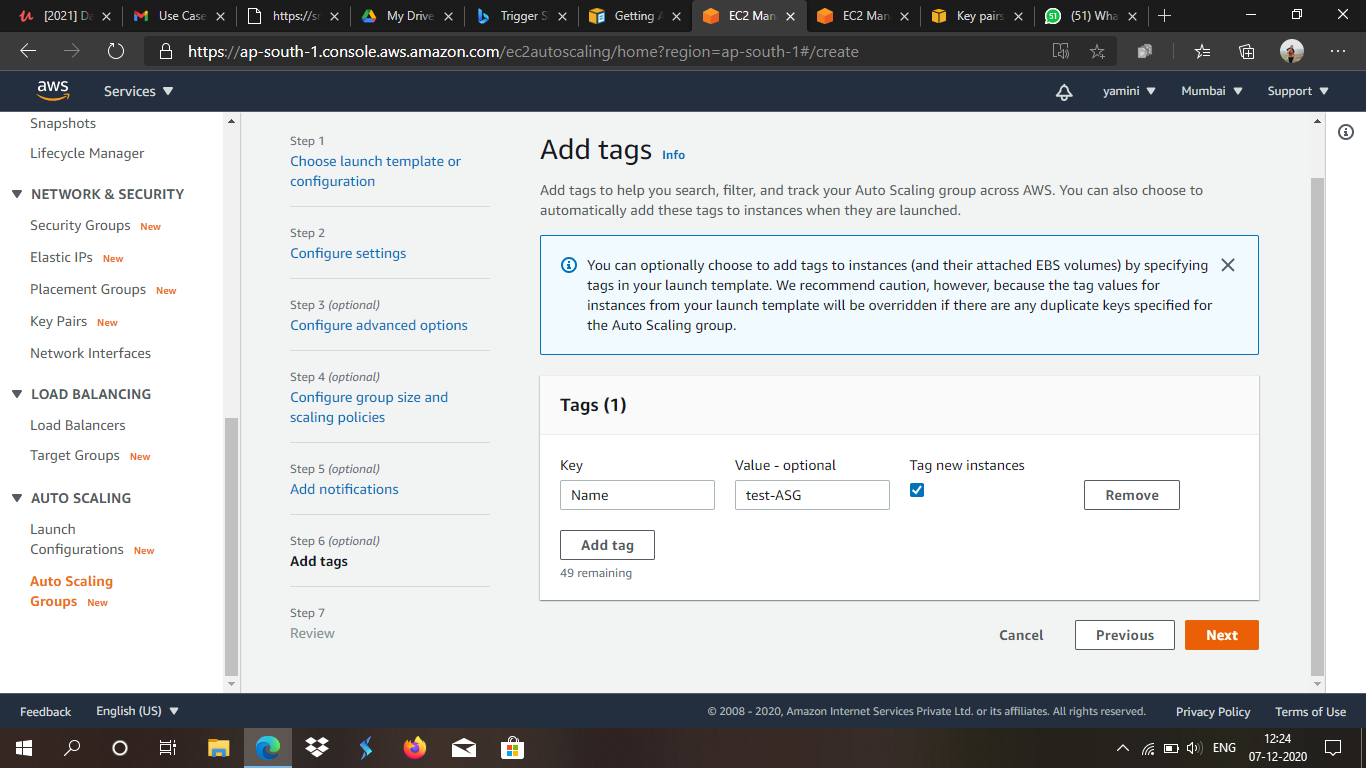Add this page to favorites star
The width and height of the screenshot is (1366, 768).
(x=1097, y=51)
